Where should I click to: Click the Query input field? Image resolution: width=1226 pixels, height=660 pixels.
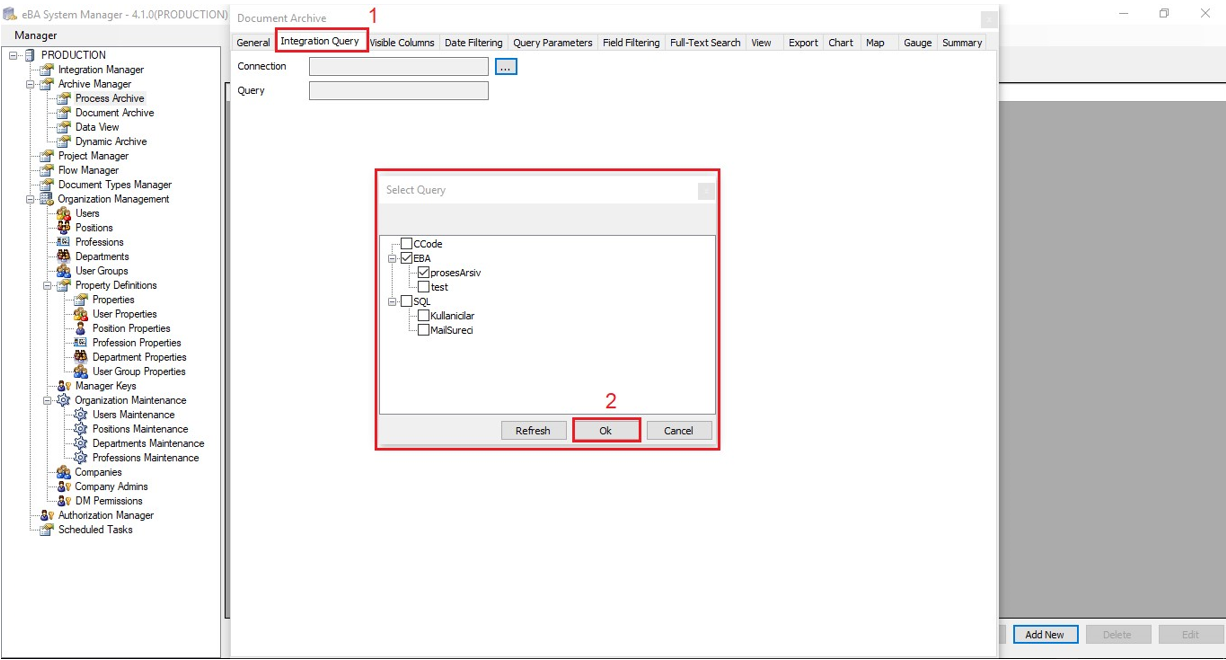click(398, 91)
